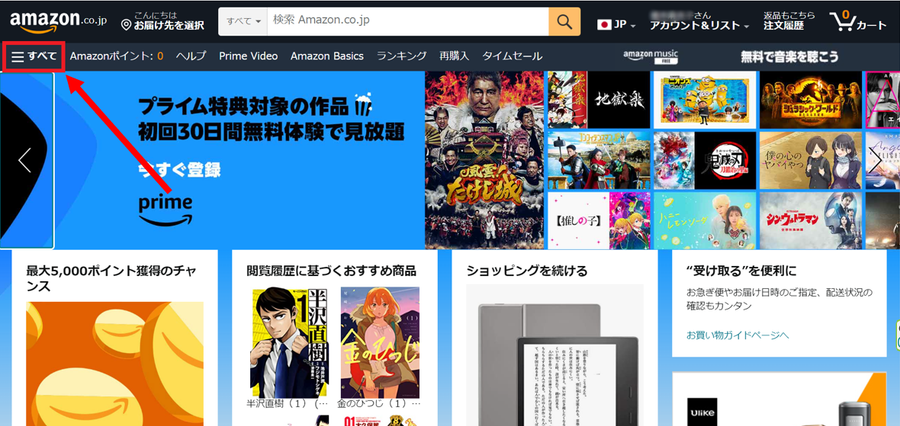Open 金のひつじ manga cover
The image size is (900, 426).
tap(379, 342)
